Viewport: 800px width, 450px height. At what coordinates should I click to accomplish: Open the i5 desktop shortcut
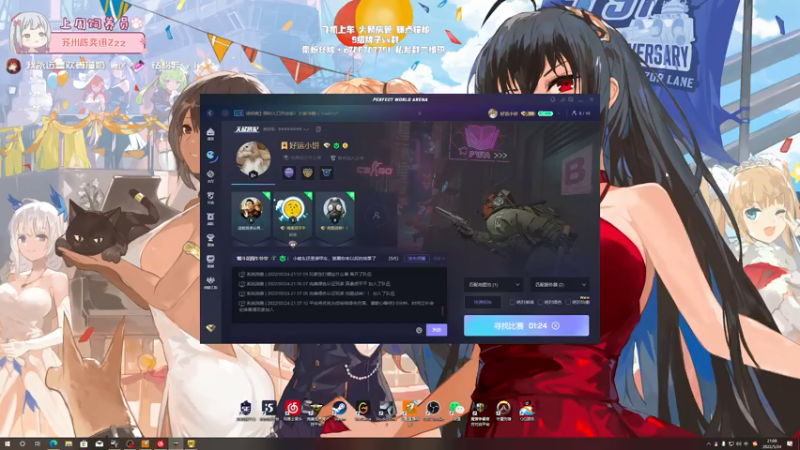tap(269, 410)
